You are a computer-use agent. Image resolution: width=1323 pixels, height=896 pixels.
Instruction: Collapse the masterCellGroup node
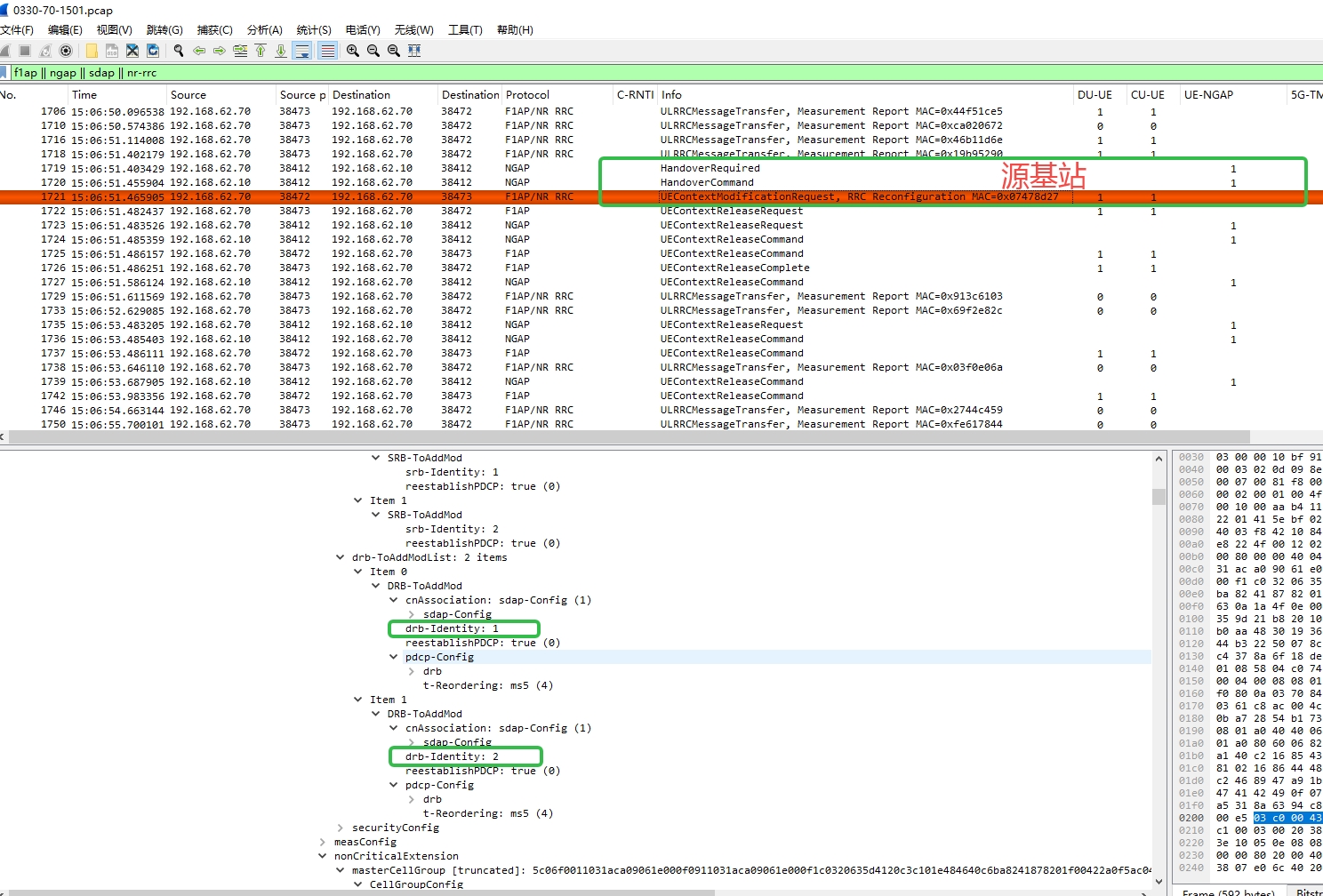click(x=341, y=870)
